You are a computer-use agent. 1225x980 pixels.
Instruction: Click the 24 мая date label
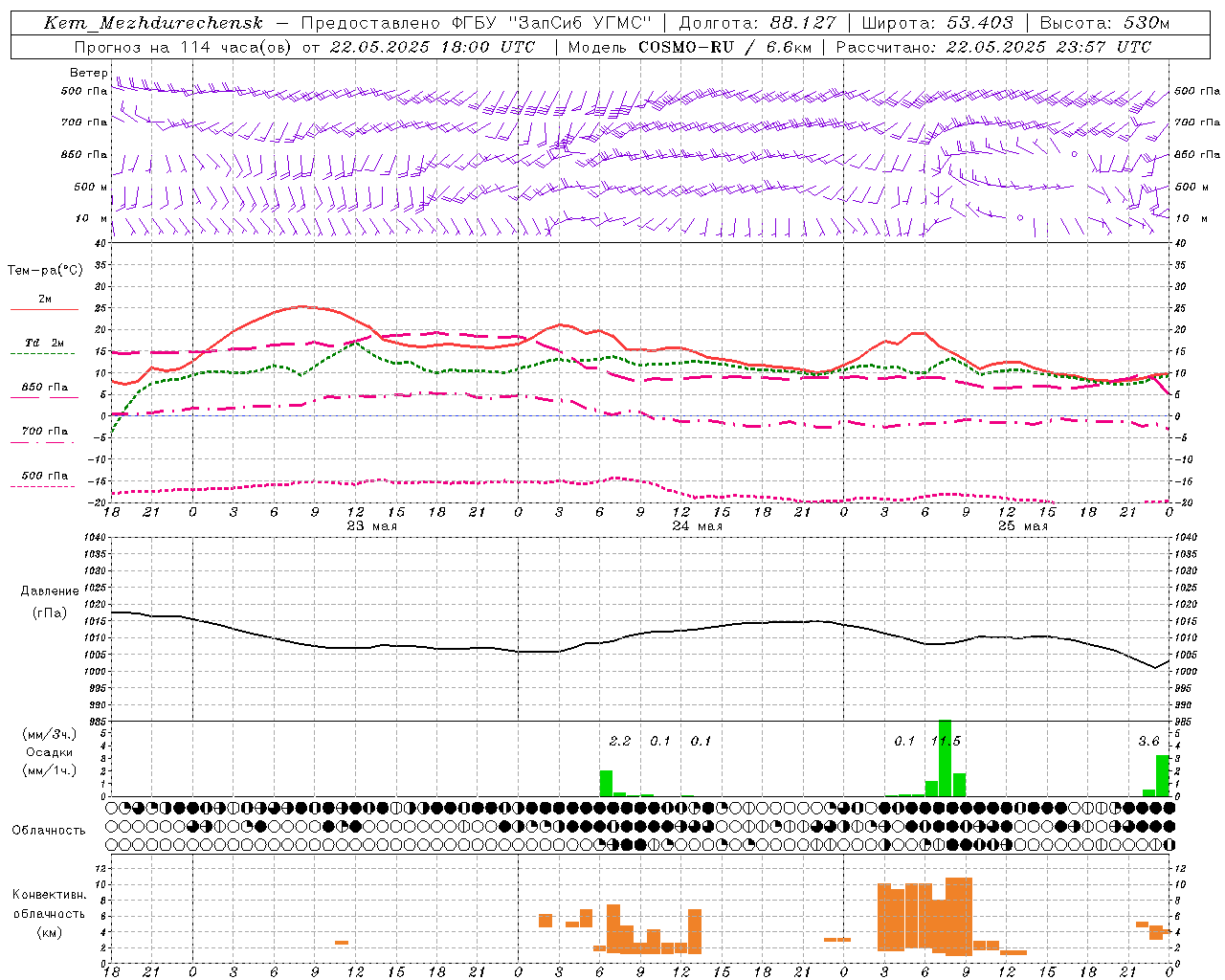coord(697,526)
